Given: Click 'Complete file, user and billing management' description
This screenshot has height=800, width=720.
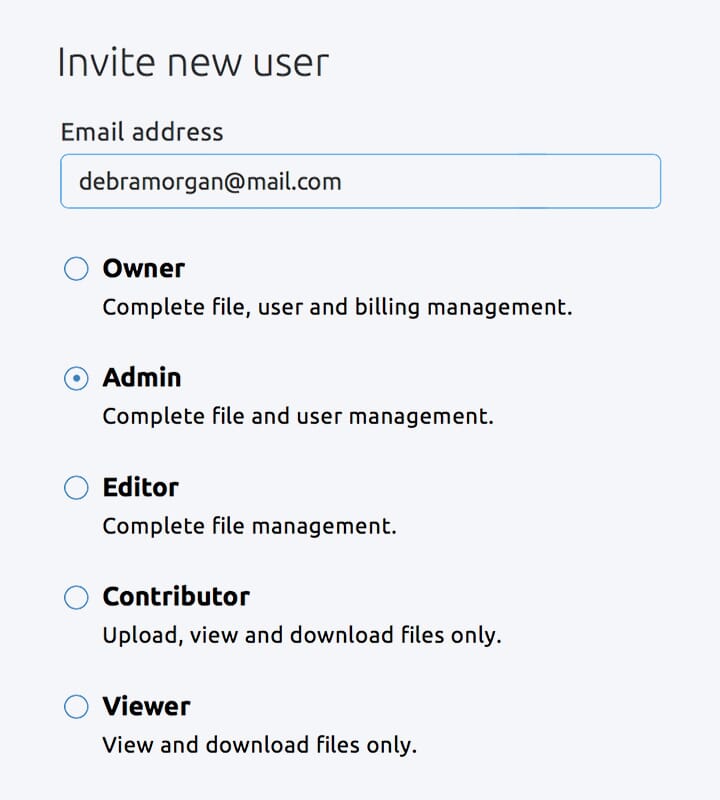Looking at the screenshot, I should click(337, 307).
